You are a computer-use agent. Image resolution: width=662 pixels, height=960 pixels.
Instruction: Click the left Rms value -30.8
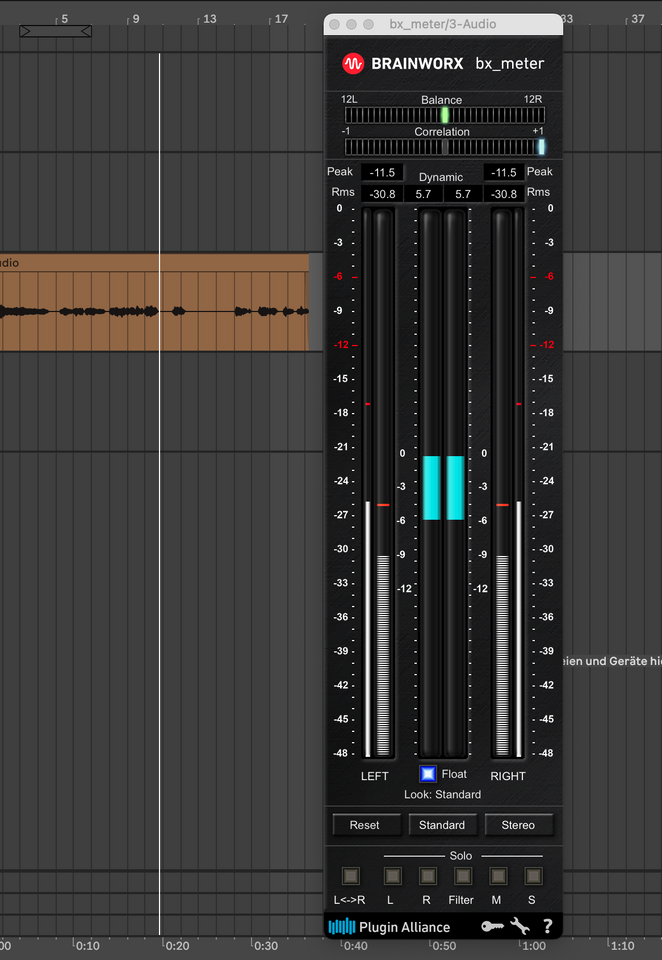coord(382,194)
